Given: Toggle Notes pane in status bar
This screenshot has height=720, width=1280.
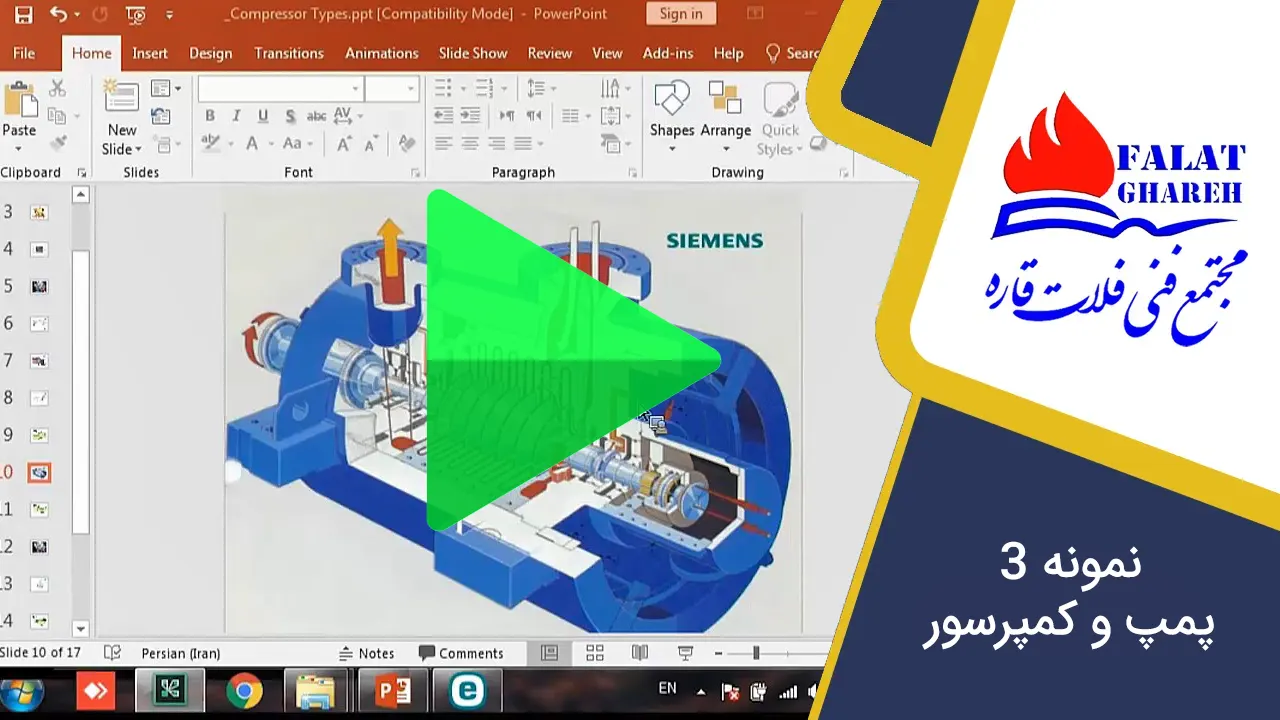Looking at the screenshot, I should tap(367, 653).
